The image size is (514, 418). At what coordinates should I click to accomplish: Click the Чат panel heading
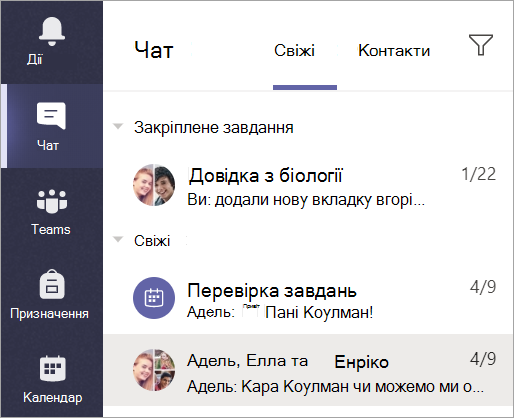click(154, 51)
